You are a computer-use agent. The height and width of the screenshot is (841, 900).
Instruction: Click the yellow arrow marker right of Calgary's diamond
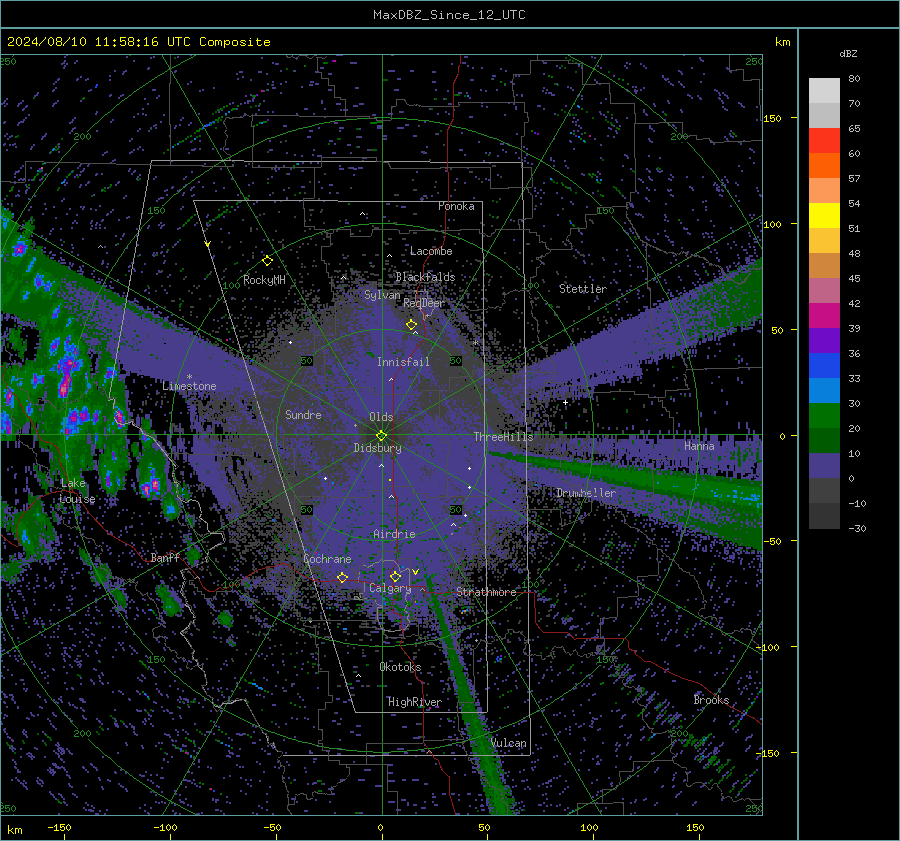click(415, 572)
